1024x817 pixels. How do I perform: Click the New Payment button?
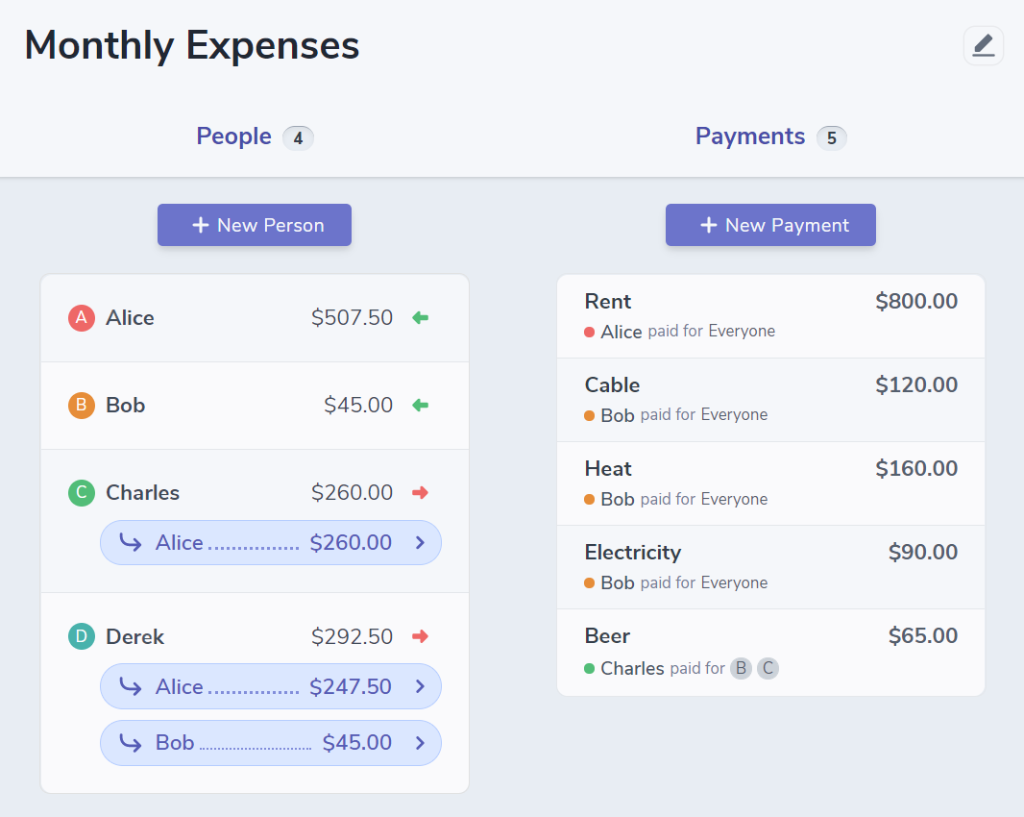pos(770,225)
